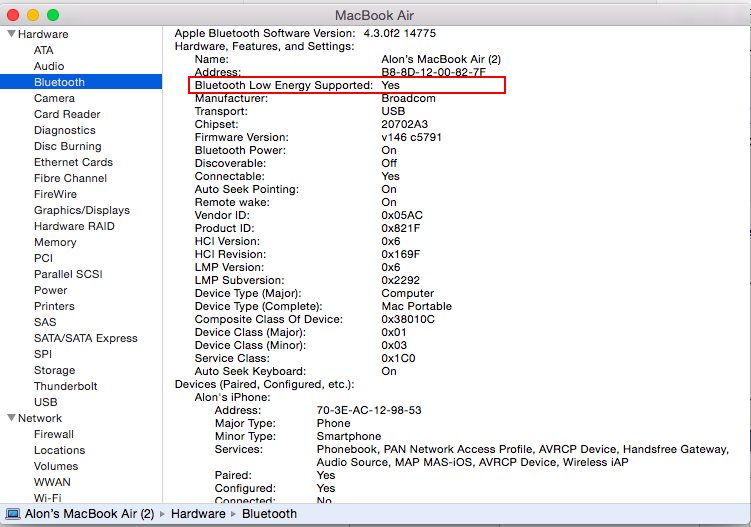This screenshot has height=527, width=751.
Task: Select Fibre Channel in the sidebar
Action: coord(70,178)
